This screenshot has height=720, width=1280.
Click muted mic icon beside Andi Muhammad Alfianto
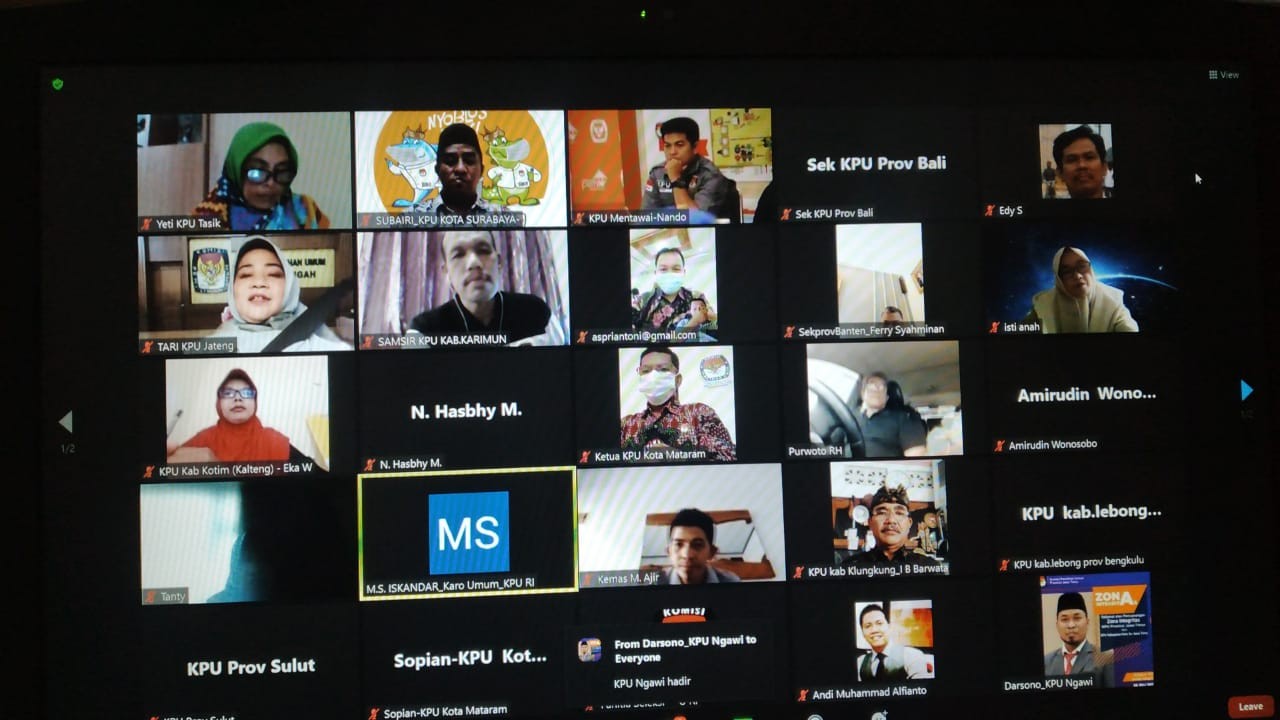[x=803, y=692]
